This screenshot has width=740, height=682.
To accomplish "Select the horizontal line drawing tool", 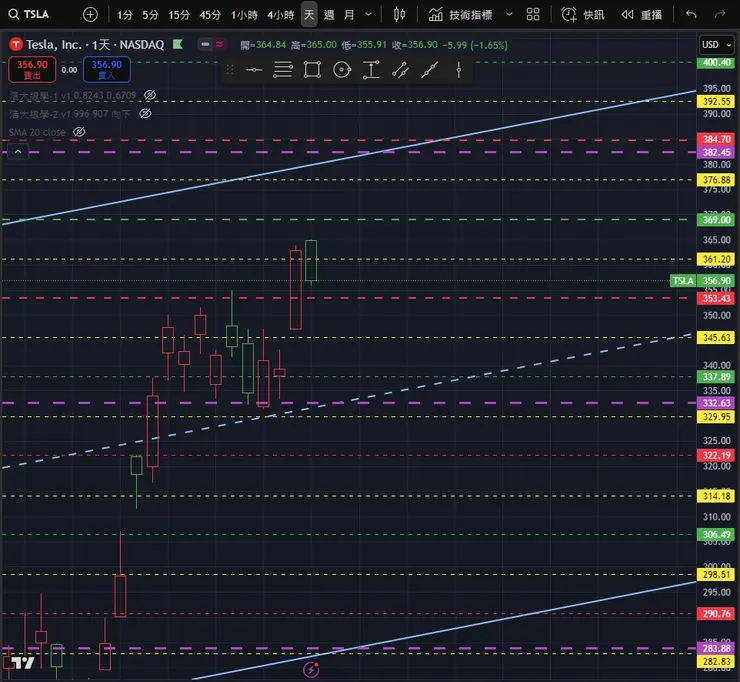I will pyautogui.click(x=254, y=70).
